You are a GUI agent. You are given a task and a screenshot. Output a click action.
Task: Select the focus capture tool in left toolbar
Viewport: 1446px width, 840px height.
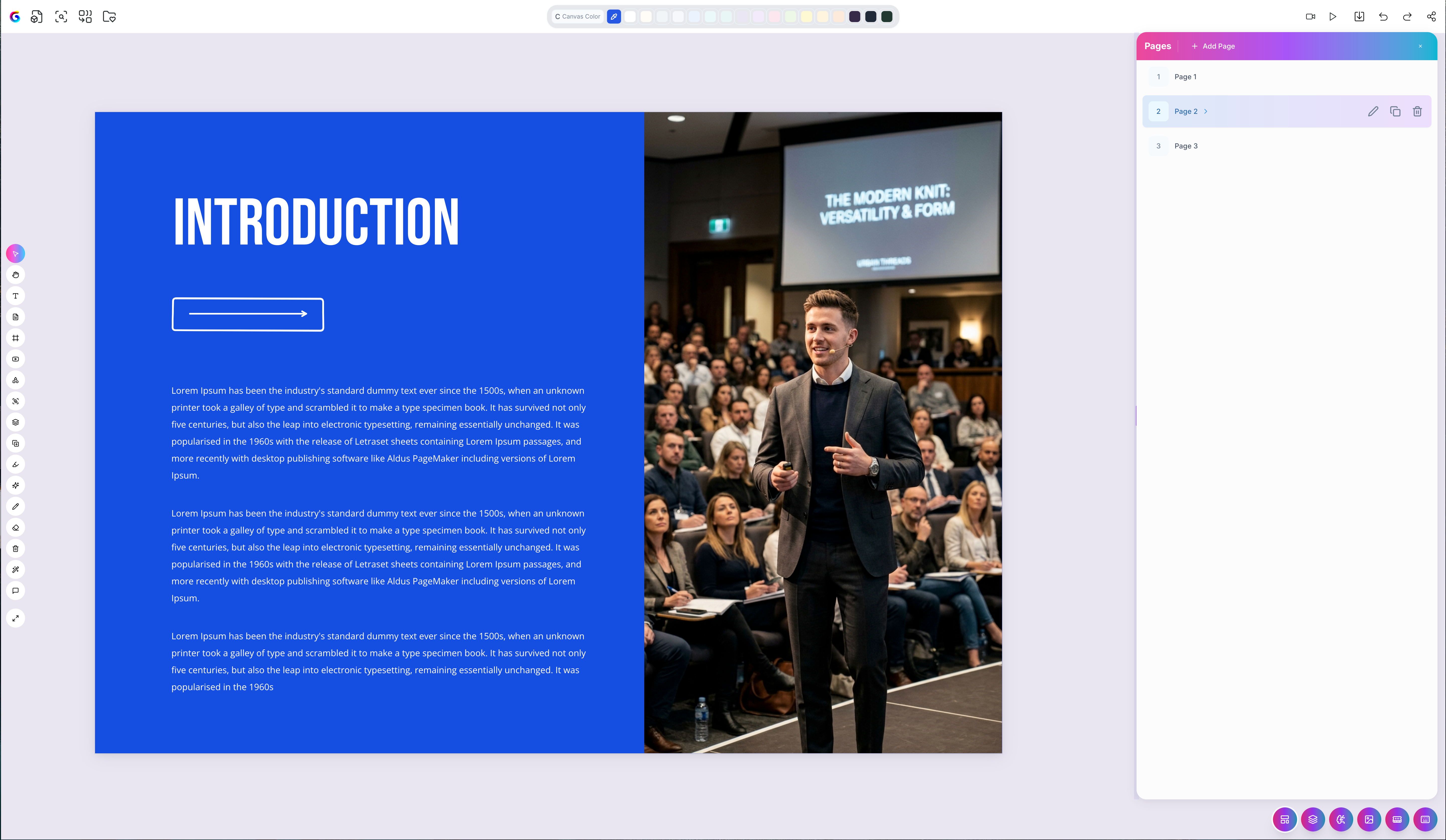[x=16, y=401]
